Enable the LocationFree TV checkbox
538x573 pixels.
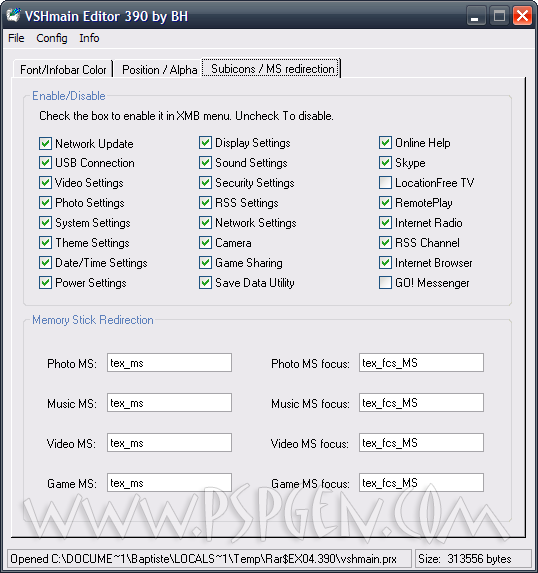(385, 182)
